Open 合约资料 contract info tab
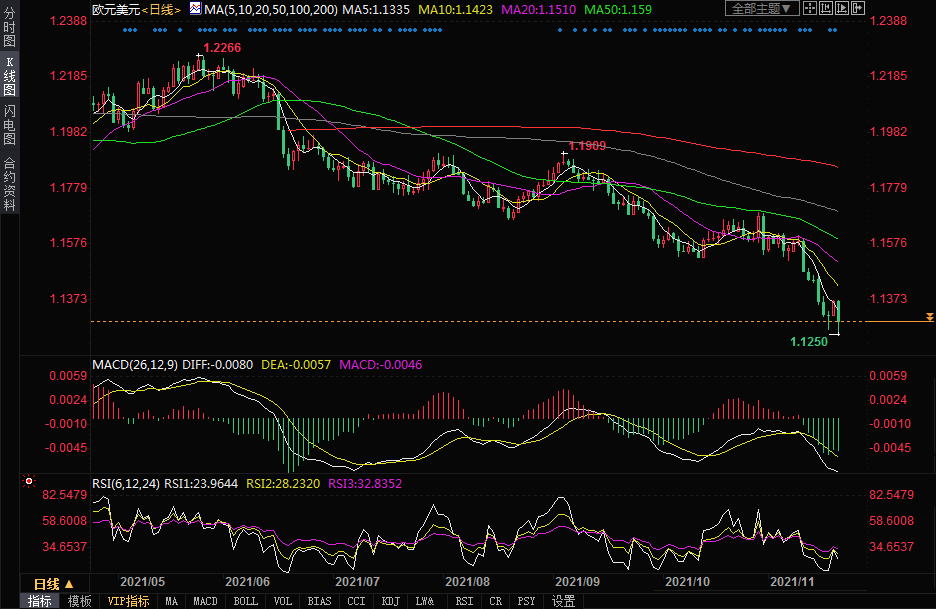This screenshot has width=936, height=609. click(x=9, y=185)
